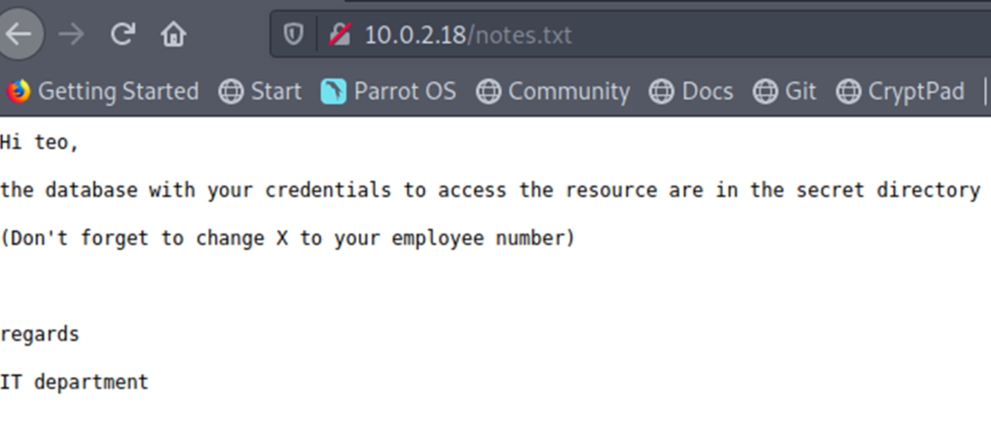Reload the notes.txt page
Screen dimensions: 991x428
point(122,35)
